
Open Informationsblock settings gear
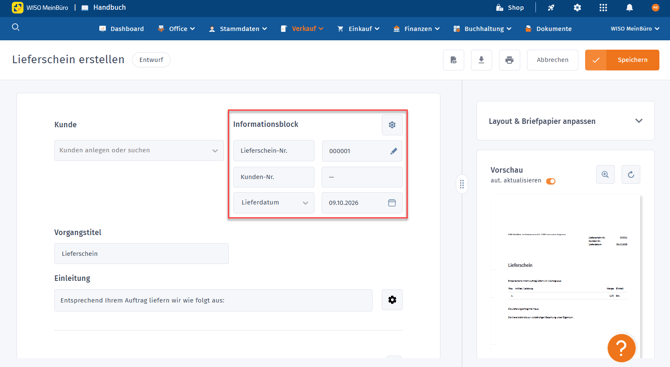pos(392,125)
